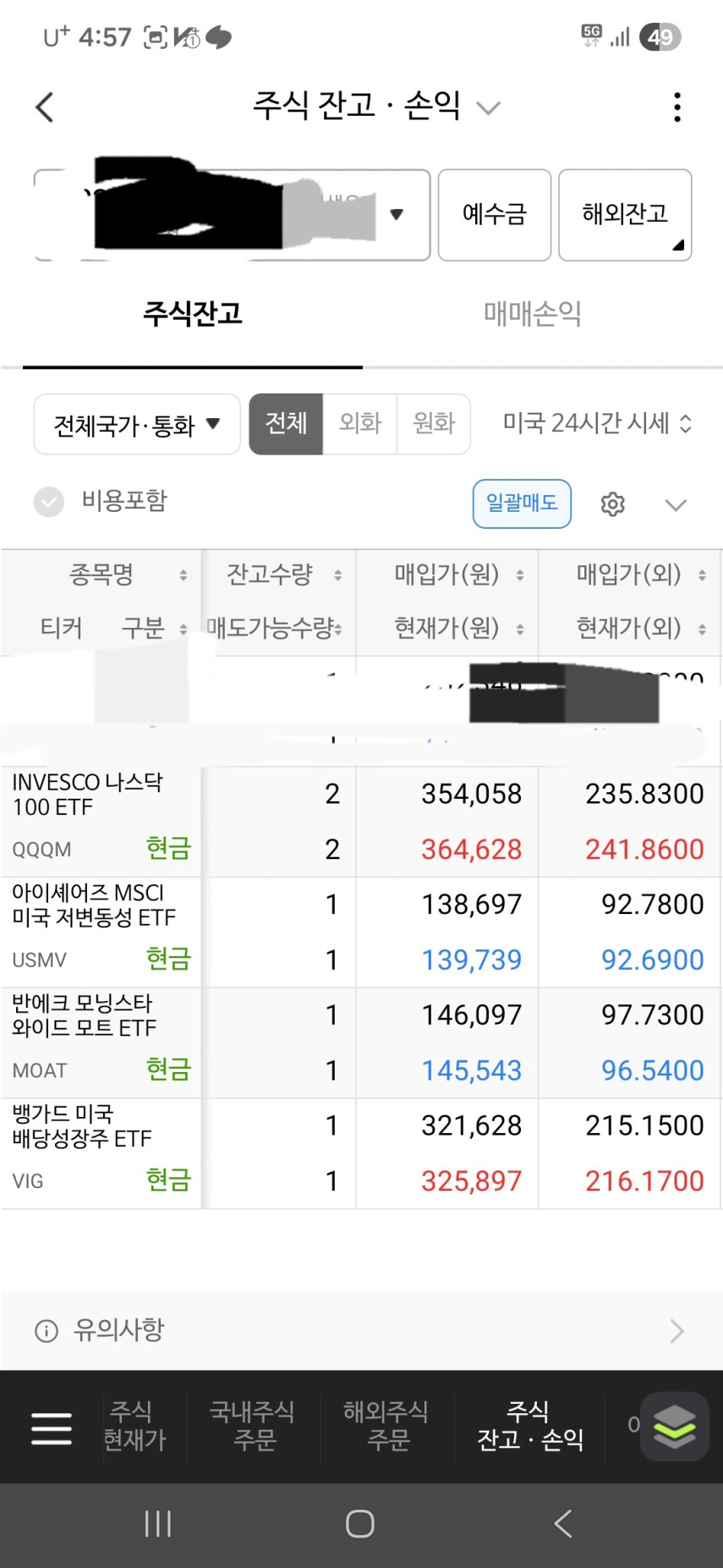This screenshot has width=723, height=1568.
Task: Open the 해외잔고 button
Action: [625, 214]
